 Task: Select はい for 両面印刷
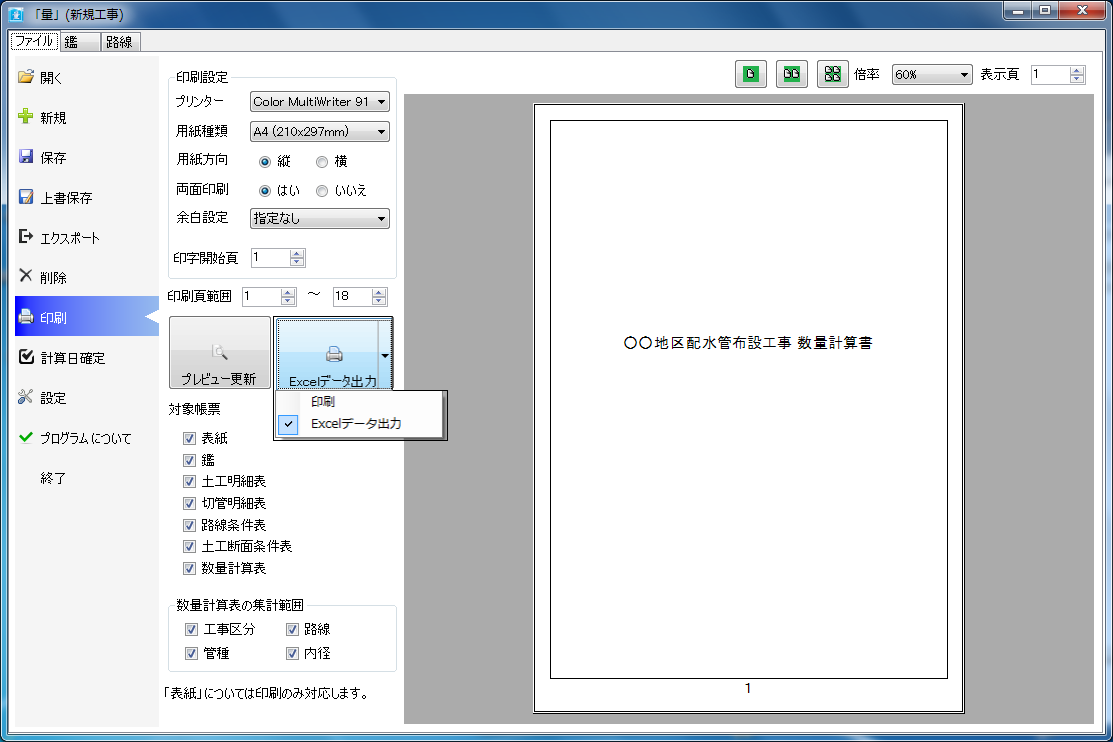(x=265, y=191)
